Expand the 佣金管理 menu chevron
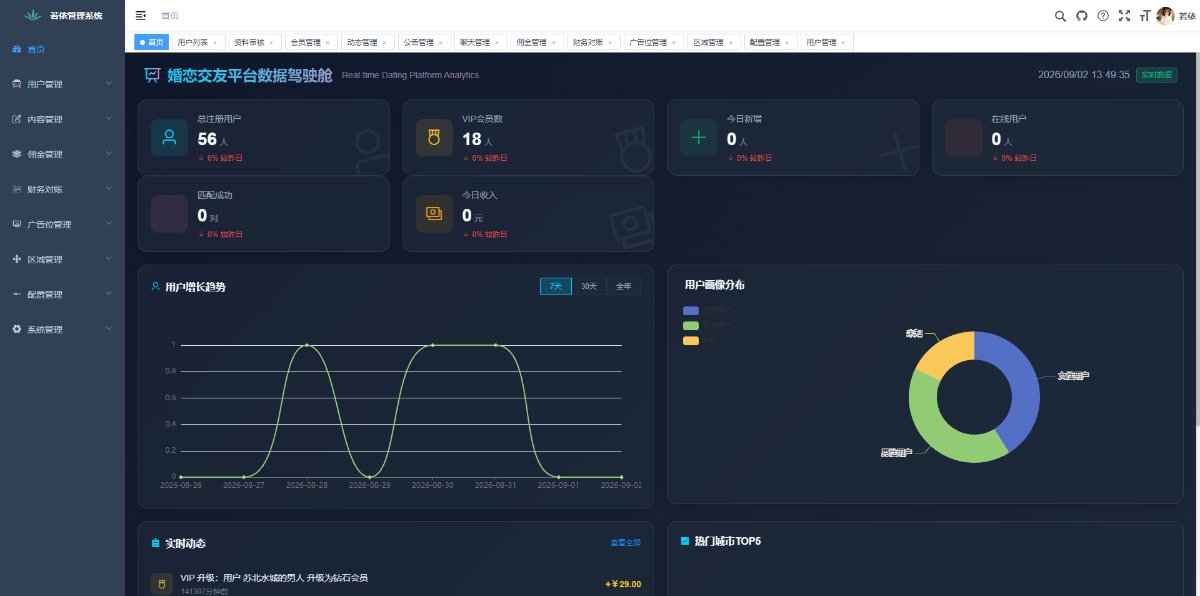 (108, 154)
